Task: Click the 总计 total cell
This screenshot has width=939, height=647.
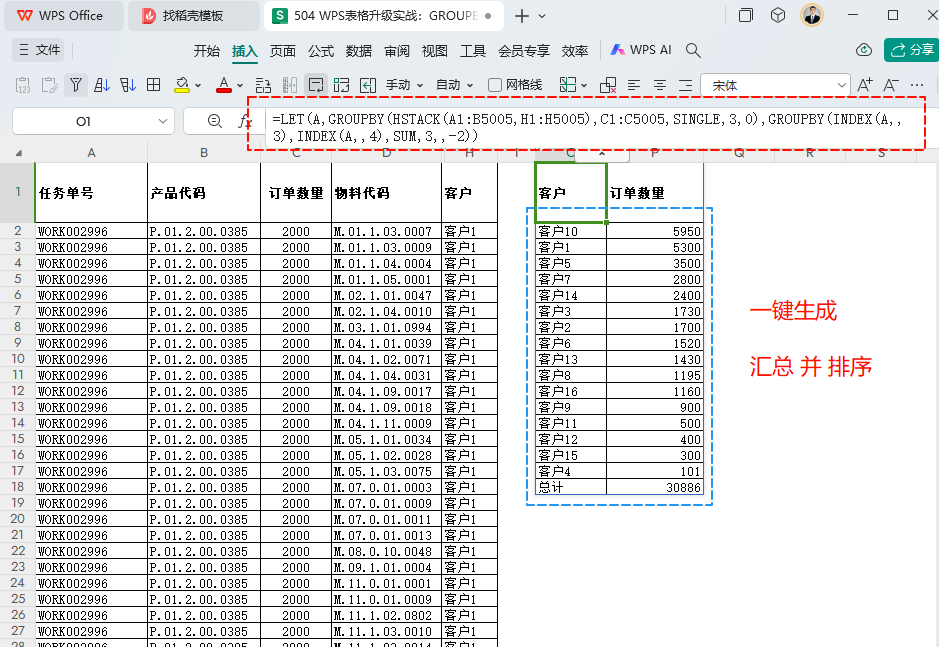Action: 571,487
